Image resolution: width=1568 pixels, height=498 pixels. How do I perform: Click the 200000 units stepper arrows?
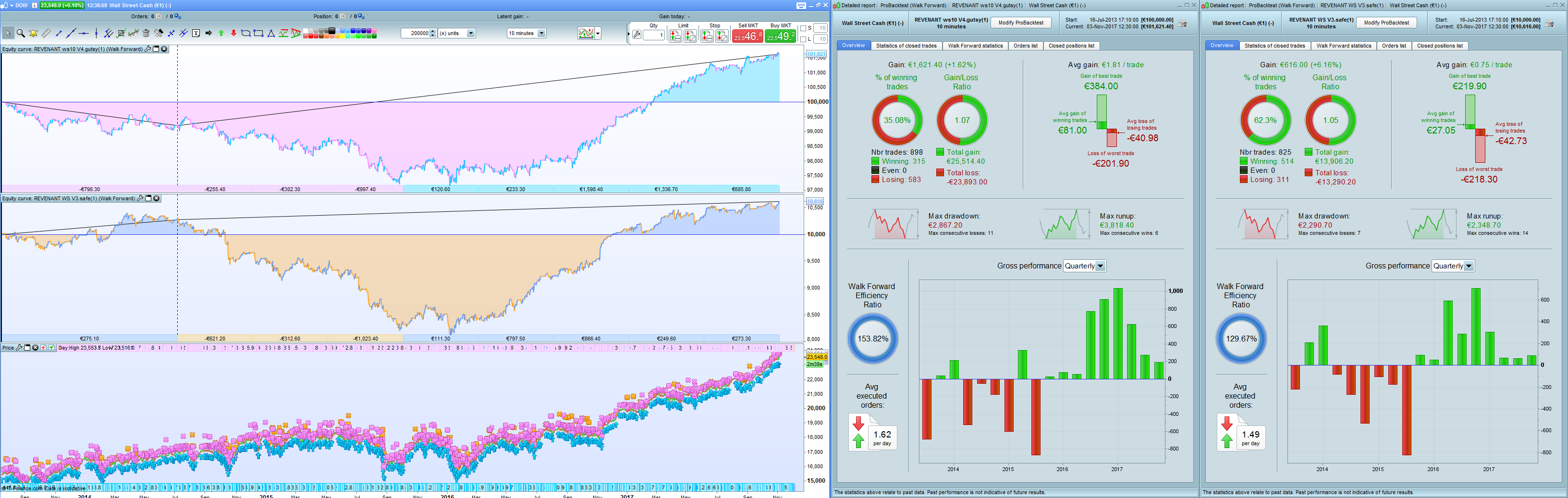(x=433, y=34)
